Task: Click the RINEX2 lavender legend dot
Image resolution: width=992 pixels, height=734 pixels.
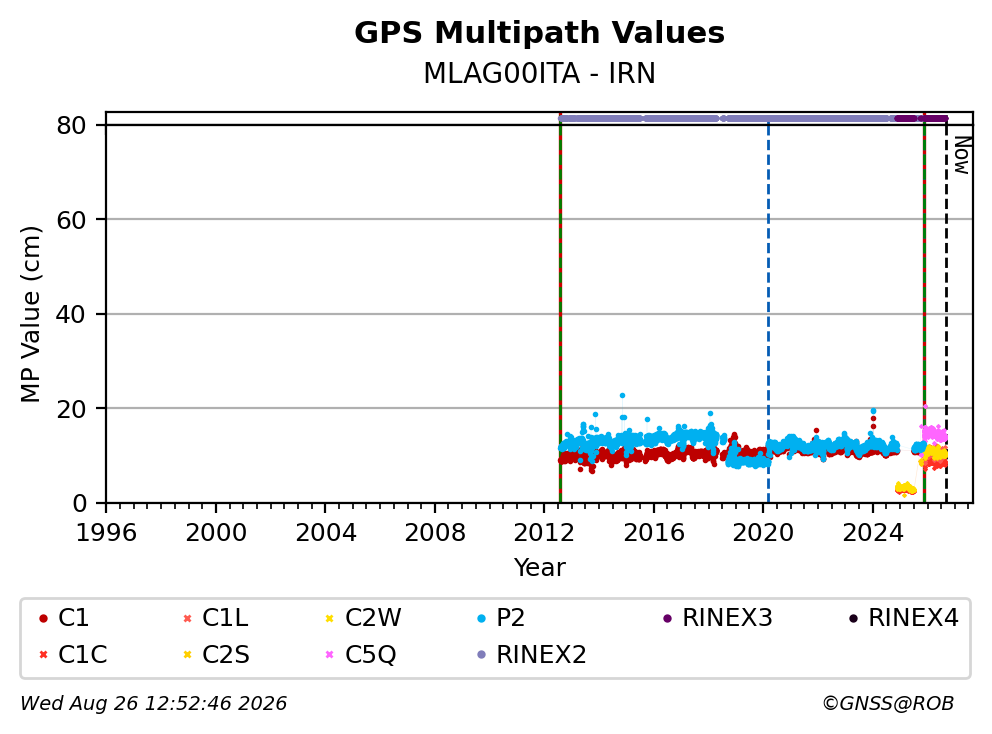Action: click(x=481, y=654)
